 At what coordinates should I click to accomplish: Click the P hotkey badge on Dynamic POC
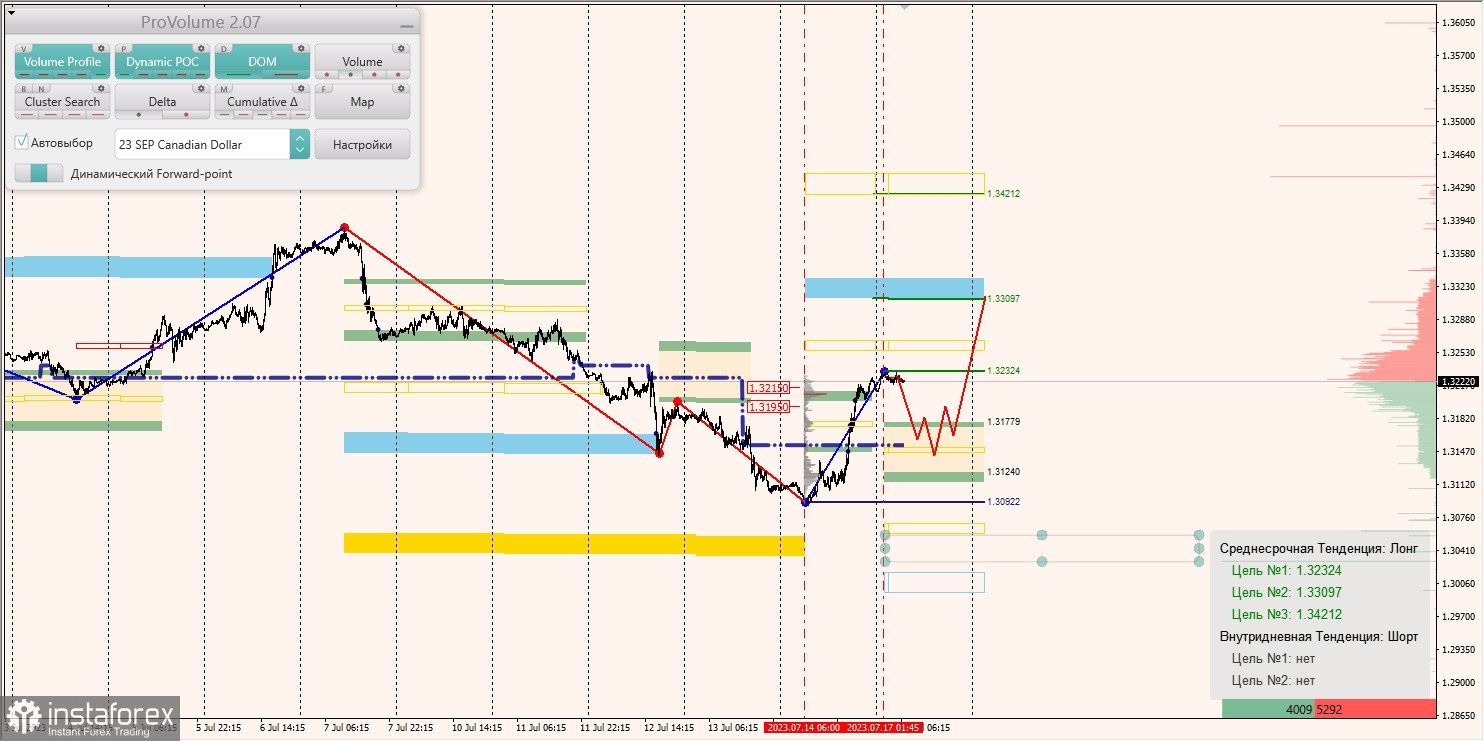pos(124,48)
